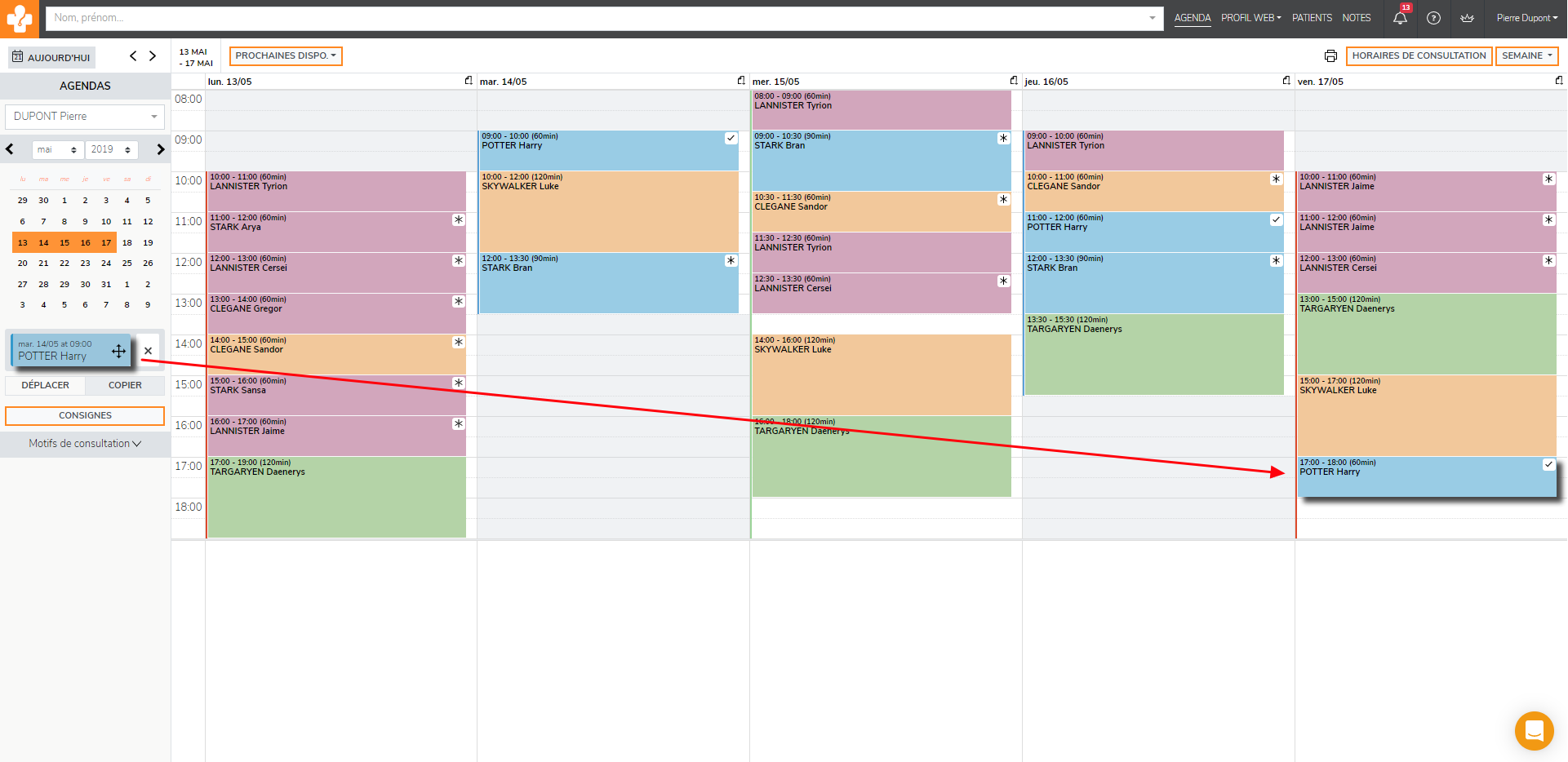Image resolution: width=1568 pixels, height=762 pixels.
Task: Toggle checkmark on POTTER Harry Thursday 11:00
Action: point(1276,220)
